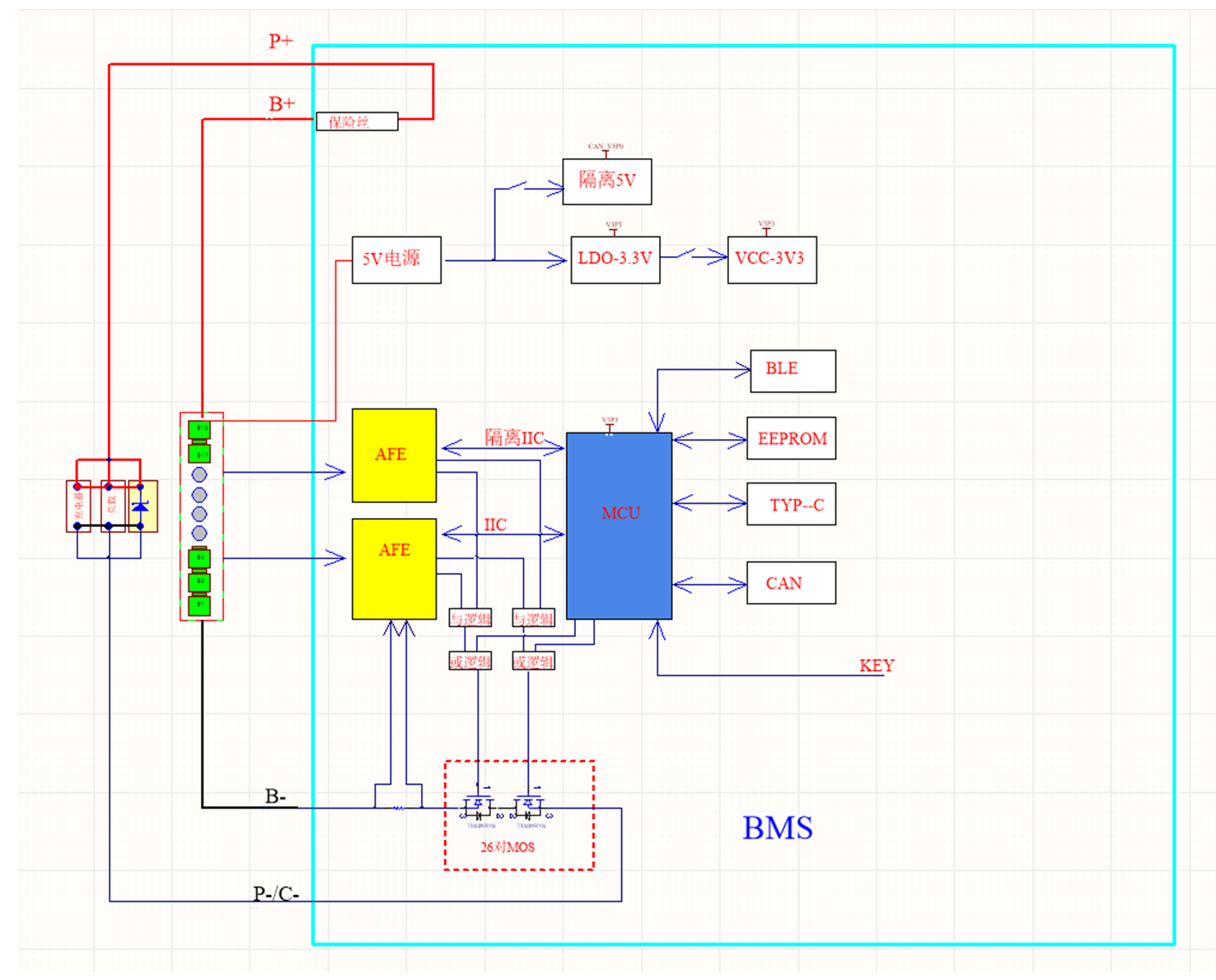The width and height of the screenshot is (1216, 980).
Task: Click the topmost gray circle in the battery stack
Action: click(199, 474)
